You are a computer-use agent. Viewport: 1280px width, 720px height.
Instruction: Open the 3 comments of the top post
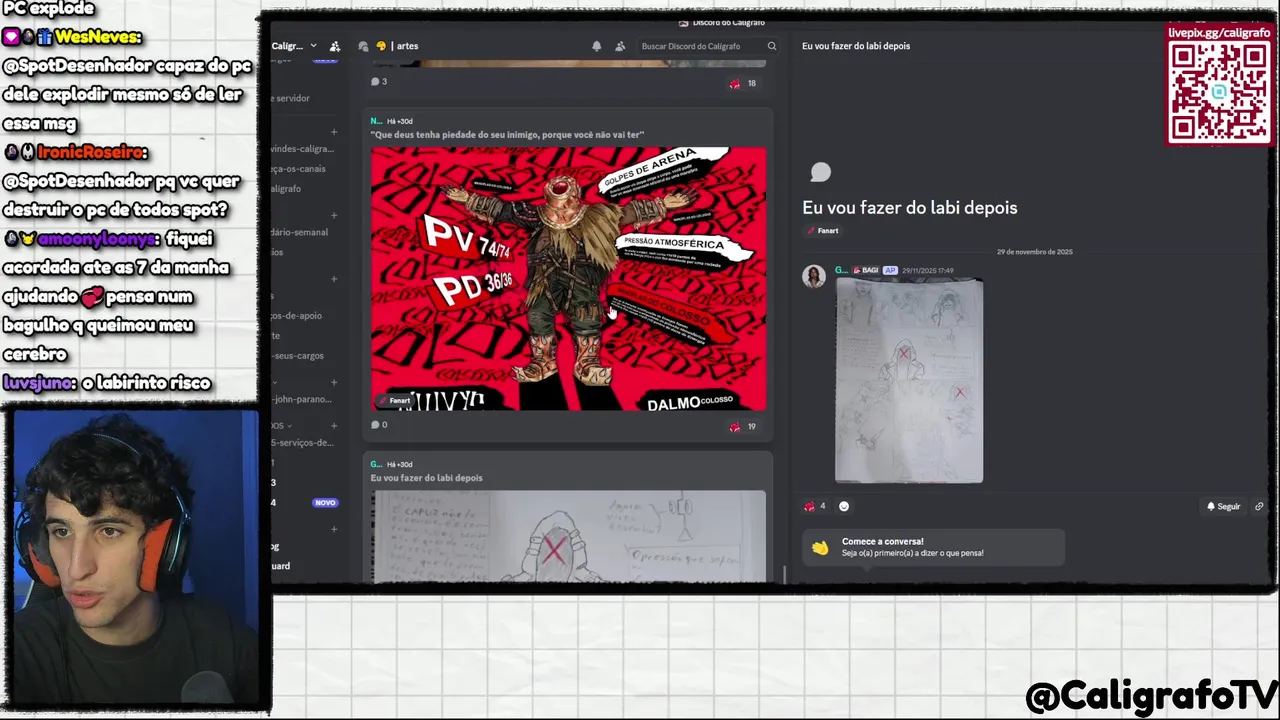click(x=379, y=82)
